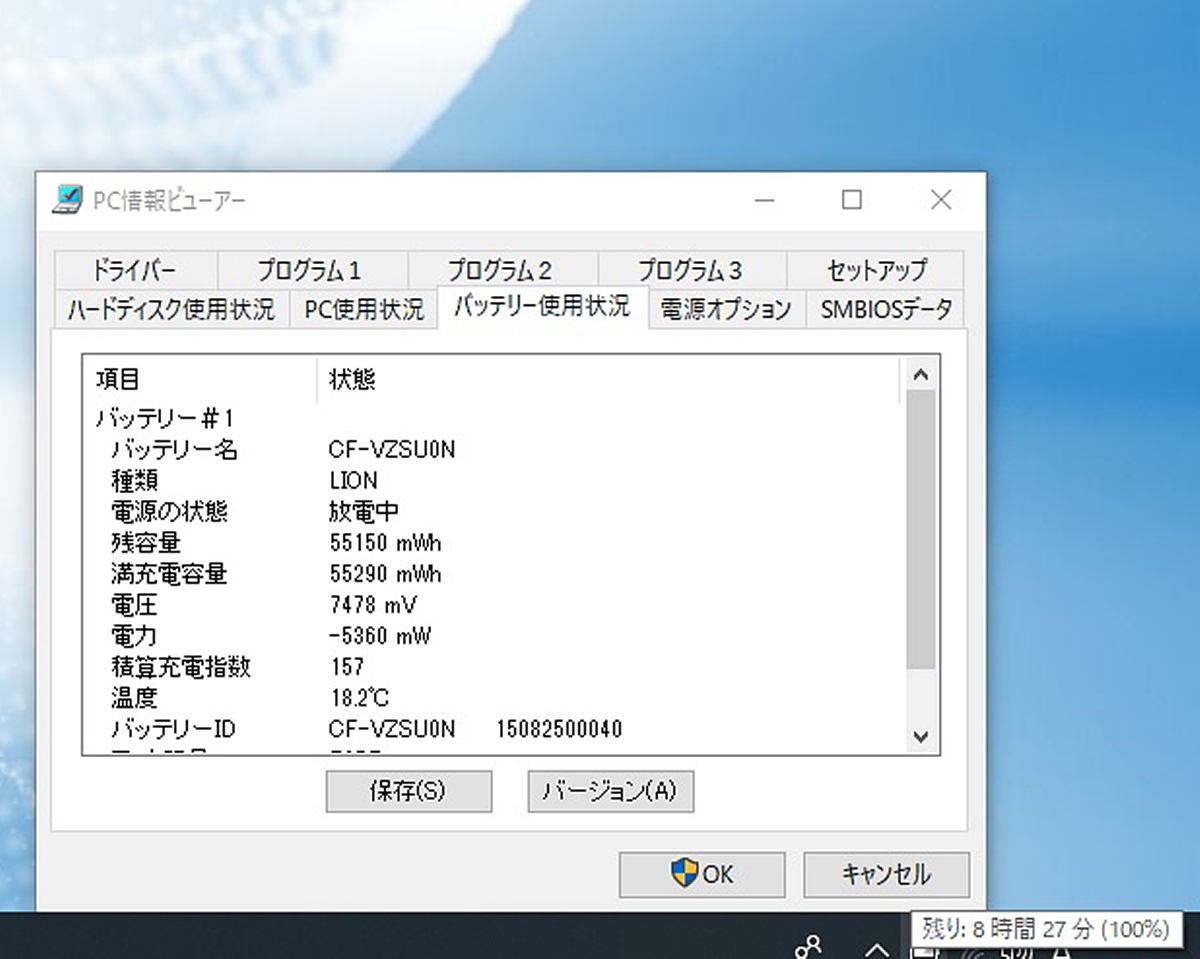Select the バッテリー使用状況 tab

pyautogui.click(x=543, y=306)
